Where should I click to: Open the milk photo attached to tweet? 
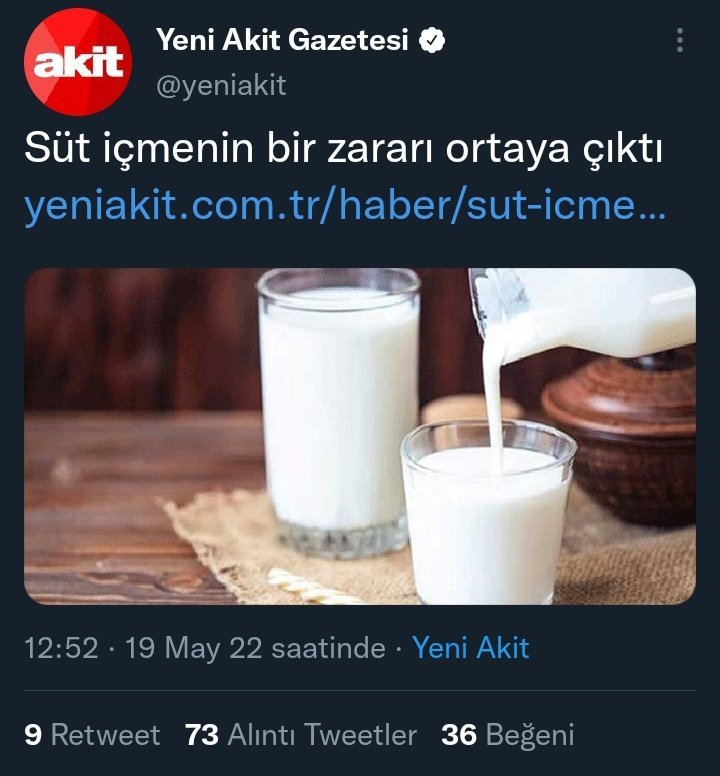[360, 436]
